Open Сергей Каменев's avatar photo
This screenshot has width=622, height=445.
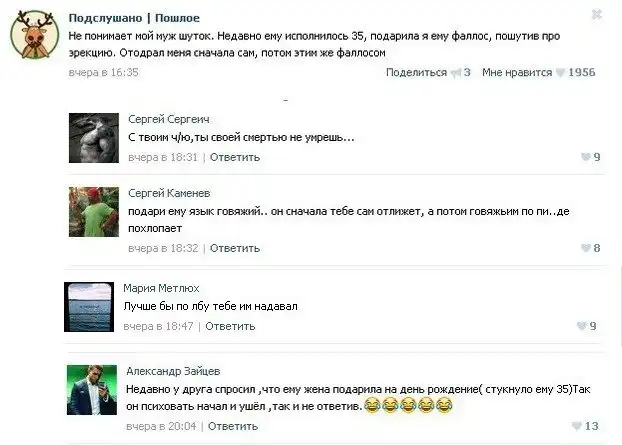94,212
